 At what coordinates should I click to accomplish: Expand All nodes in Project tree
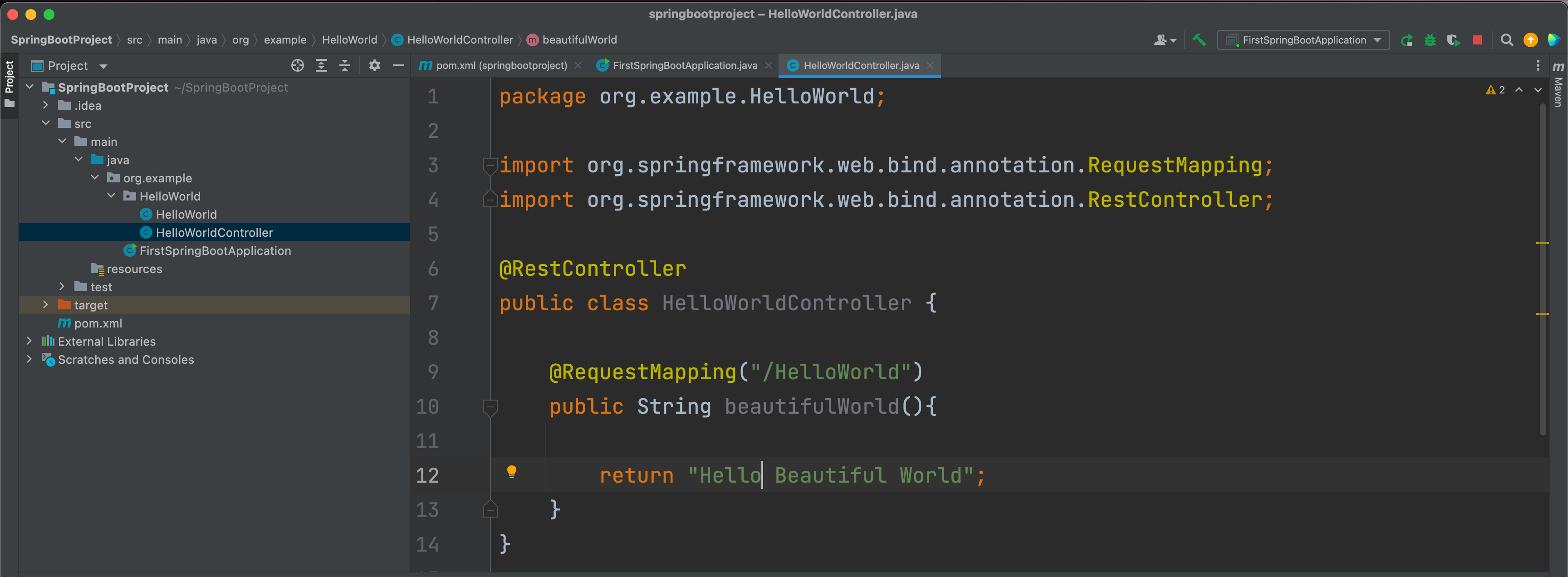coord(321,65)
